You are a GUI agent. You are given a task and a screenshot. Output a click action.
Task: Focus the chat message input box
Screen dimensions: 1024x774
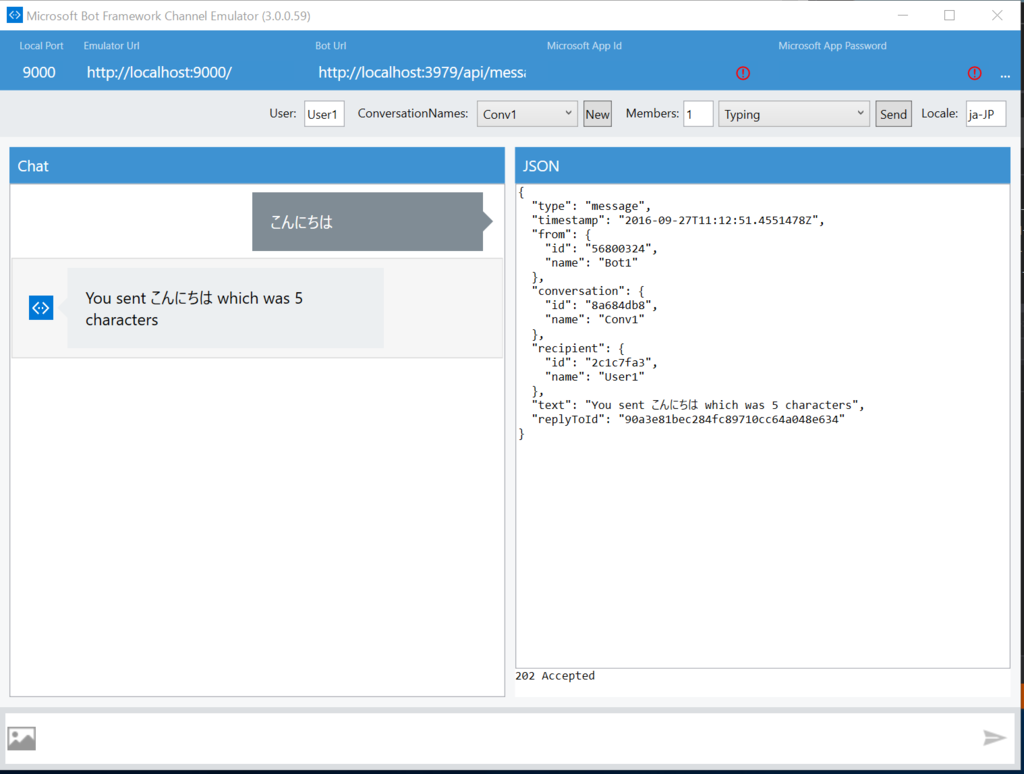pos(509,738)
